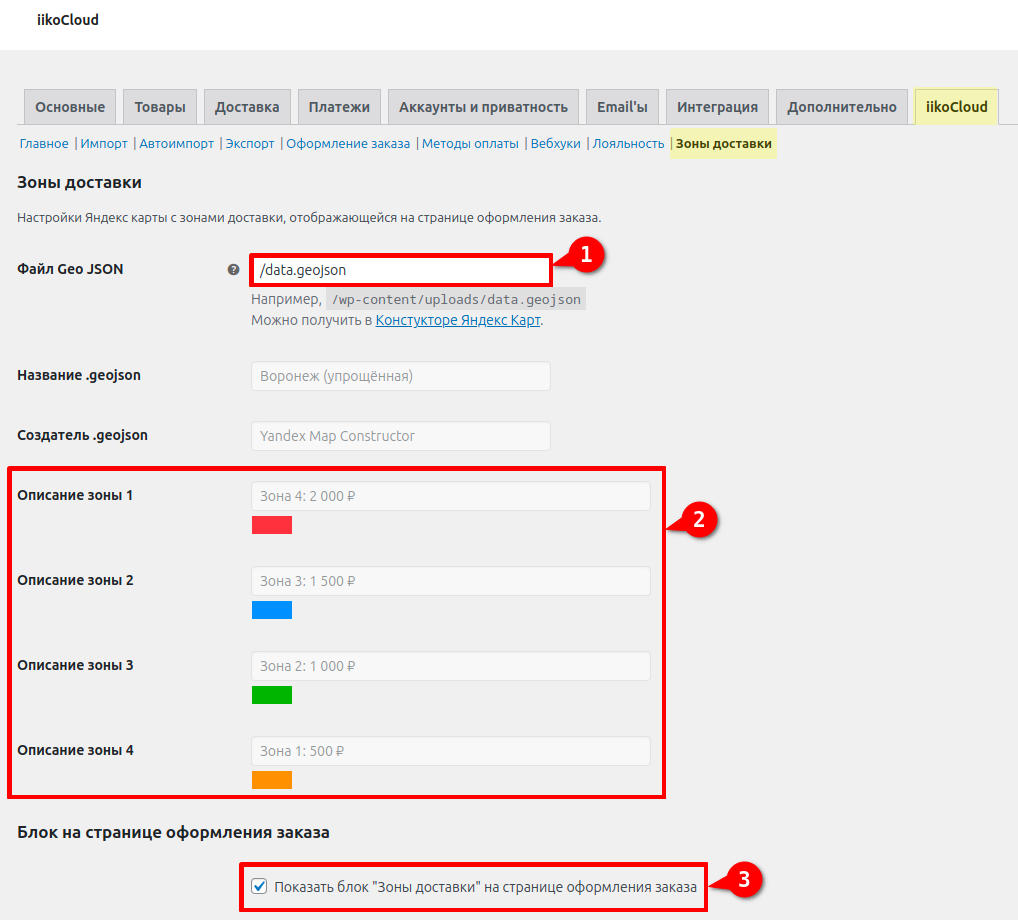Switch to the Товары tab
The width and height of the screenshot is (1018, 920).
click(x=160, y=107)
